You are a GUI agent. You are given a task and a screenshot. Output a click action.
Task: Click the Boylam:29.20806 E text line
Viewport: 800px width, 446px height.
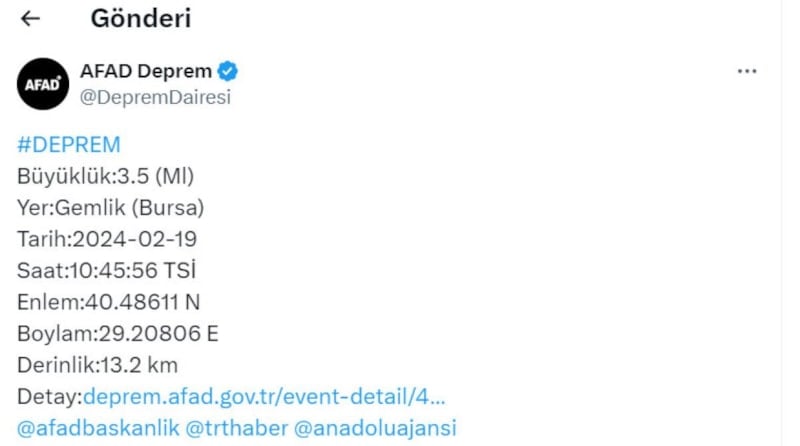pos(117,334)
